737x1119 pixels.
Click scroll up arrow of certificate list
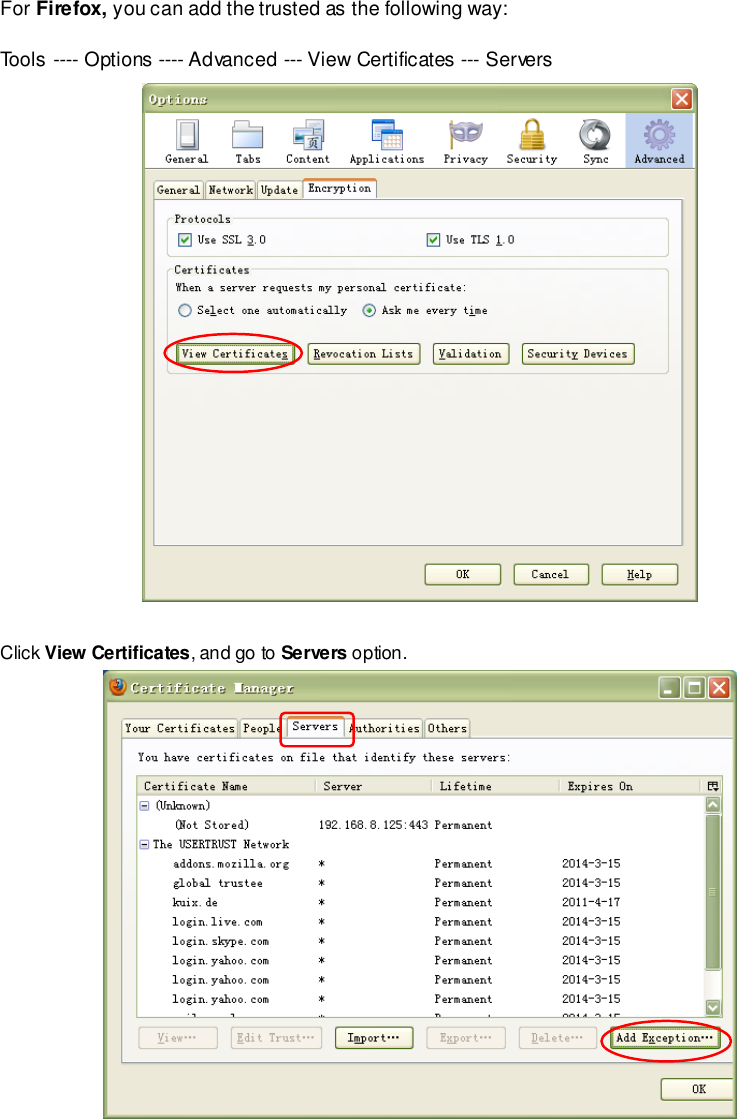point(713,805)
